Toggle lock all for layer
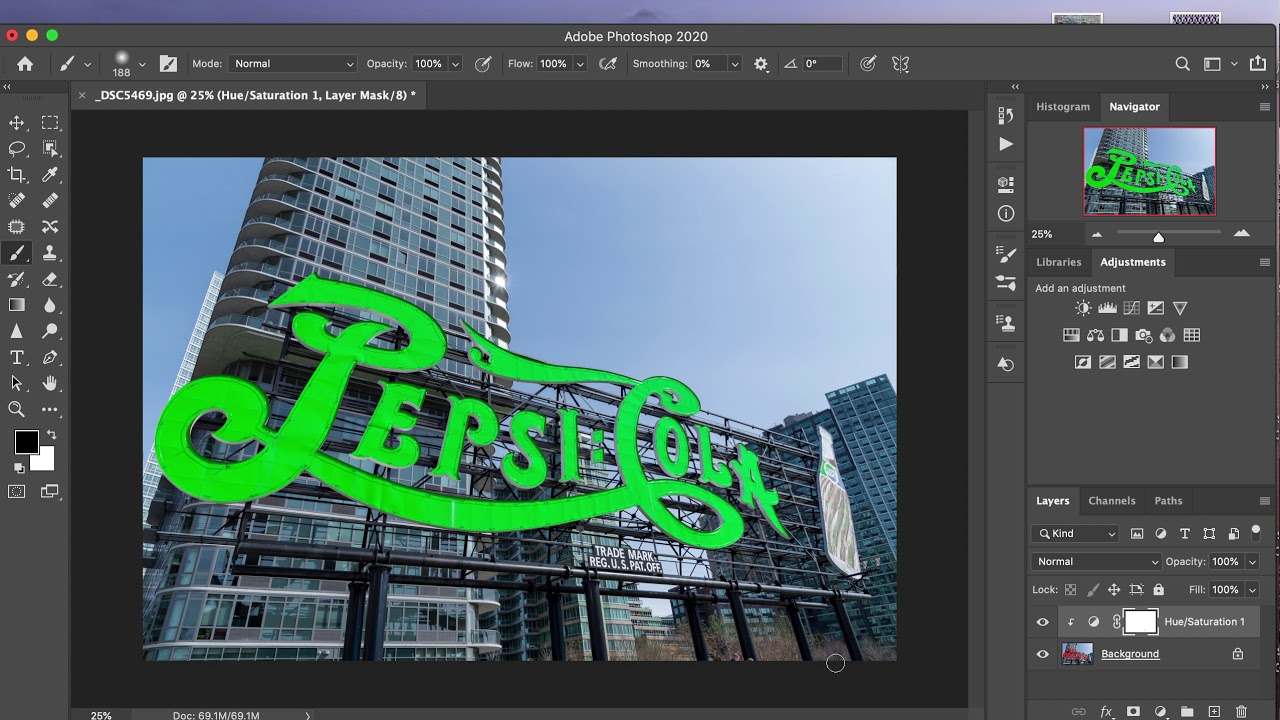Viewport: 1280px width, 720px height. click(1158, 589)
